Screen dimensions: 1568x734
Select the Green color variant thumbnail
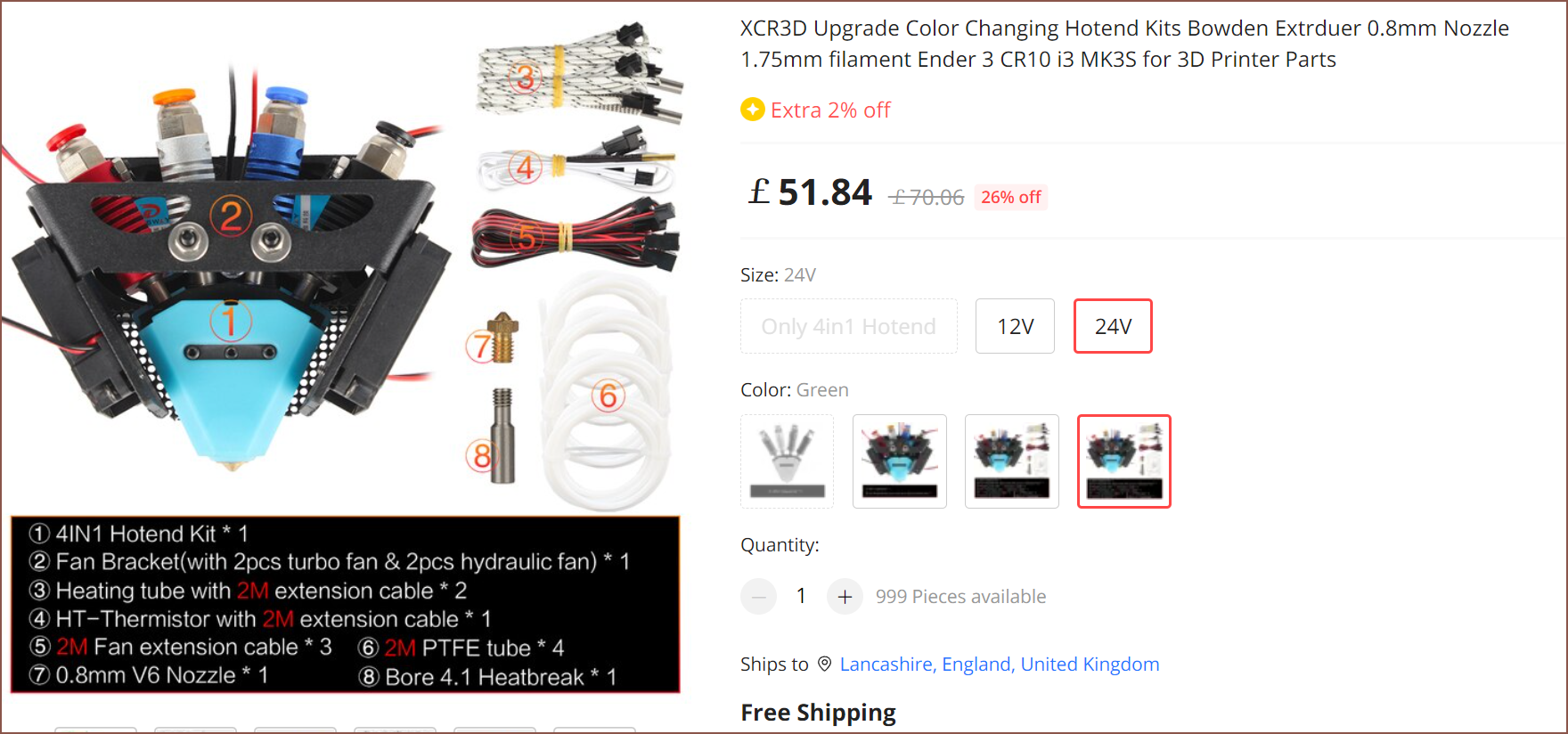tap(1124, 461)
